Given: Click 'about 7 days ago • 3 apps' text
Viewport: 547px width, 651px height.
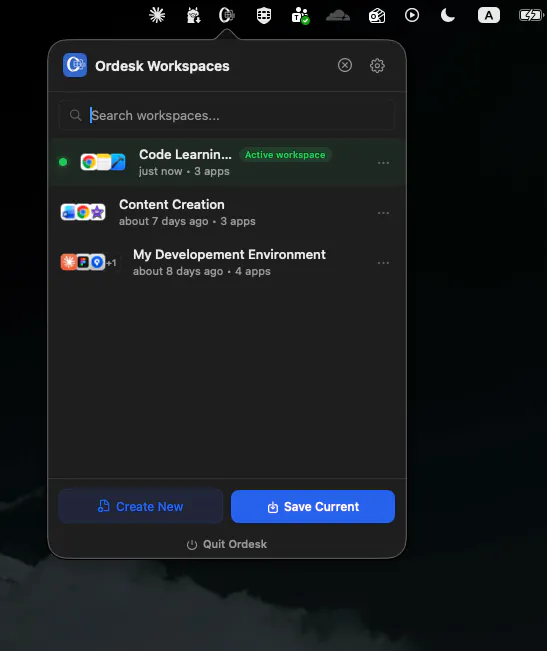Looking at the screenshot, I should click(x=187, y=221).
